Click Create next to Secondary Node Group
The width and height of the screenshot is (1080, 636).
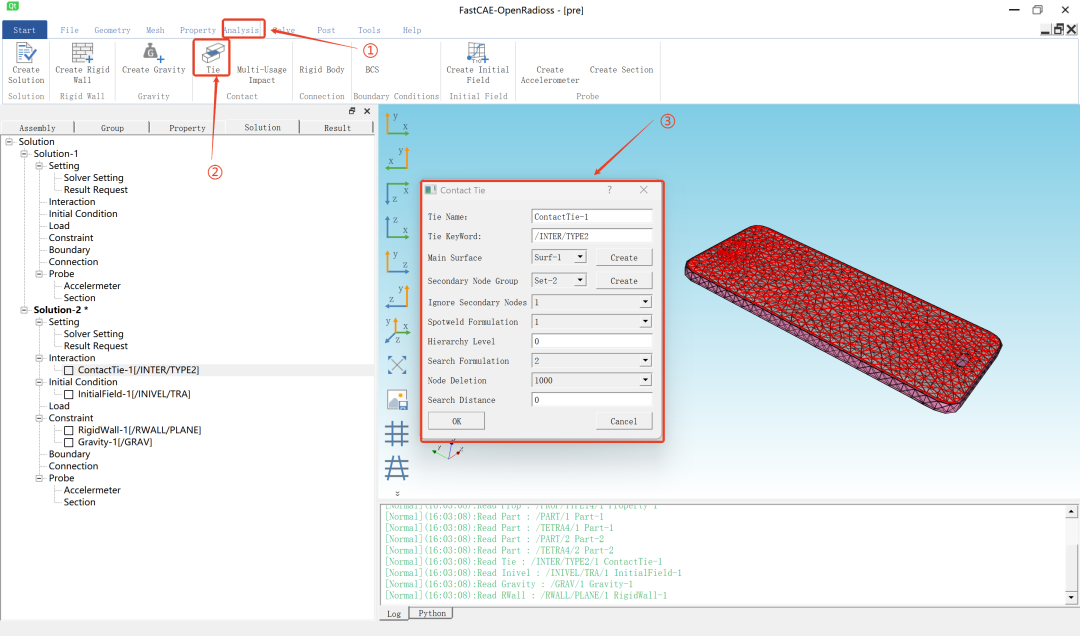[x=623, y=280]
